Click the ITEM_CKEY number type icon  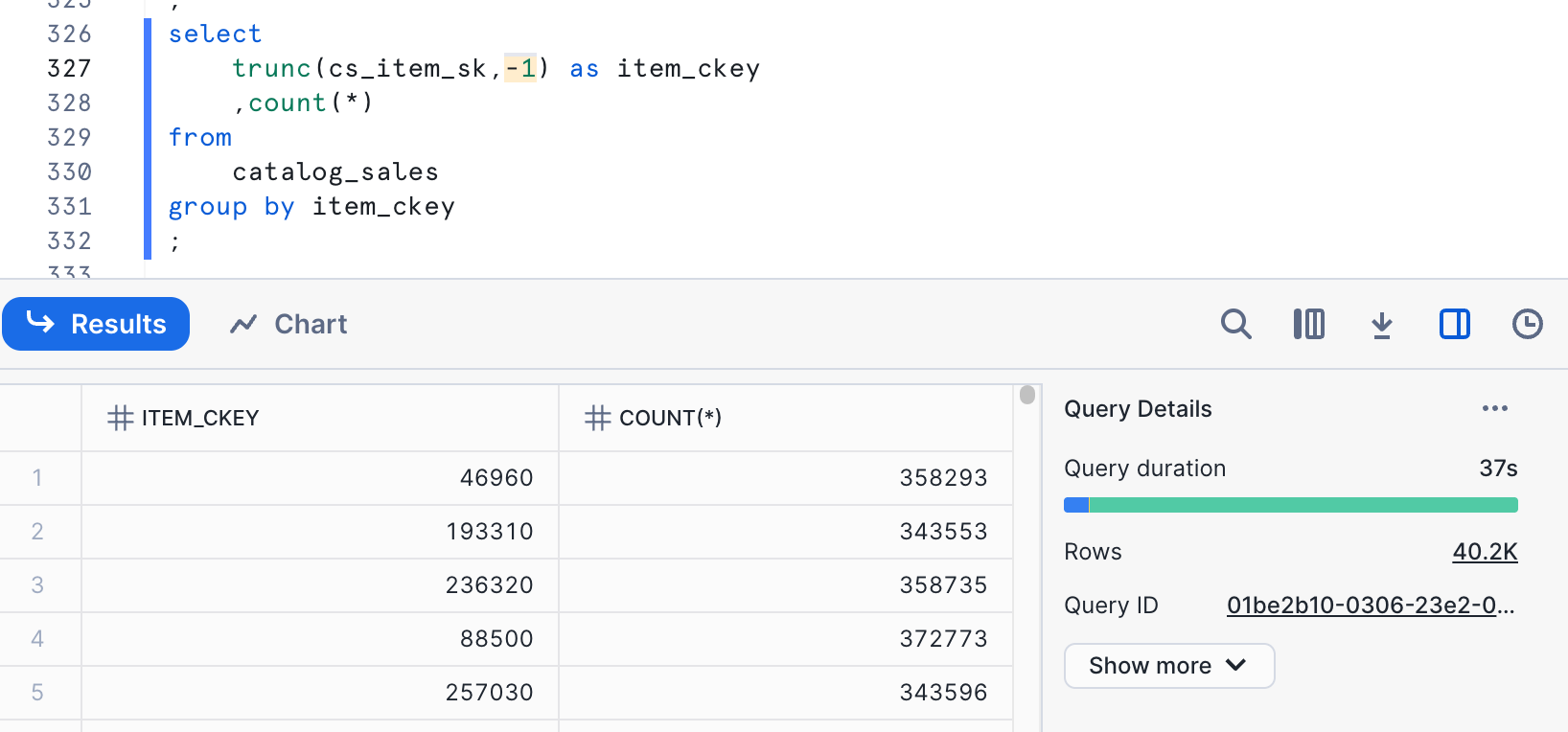120,419
